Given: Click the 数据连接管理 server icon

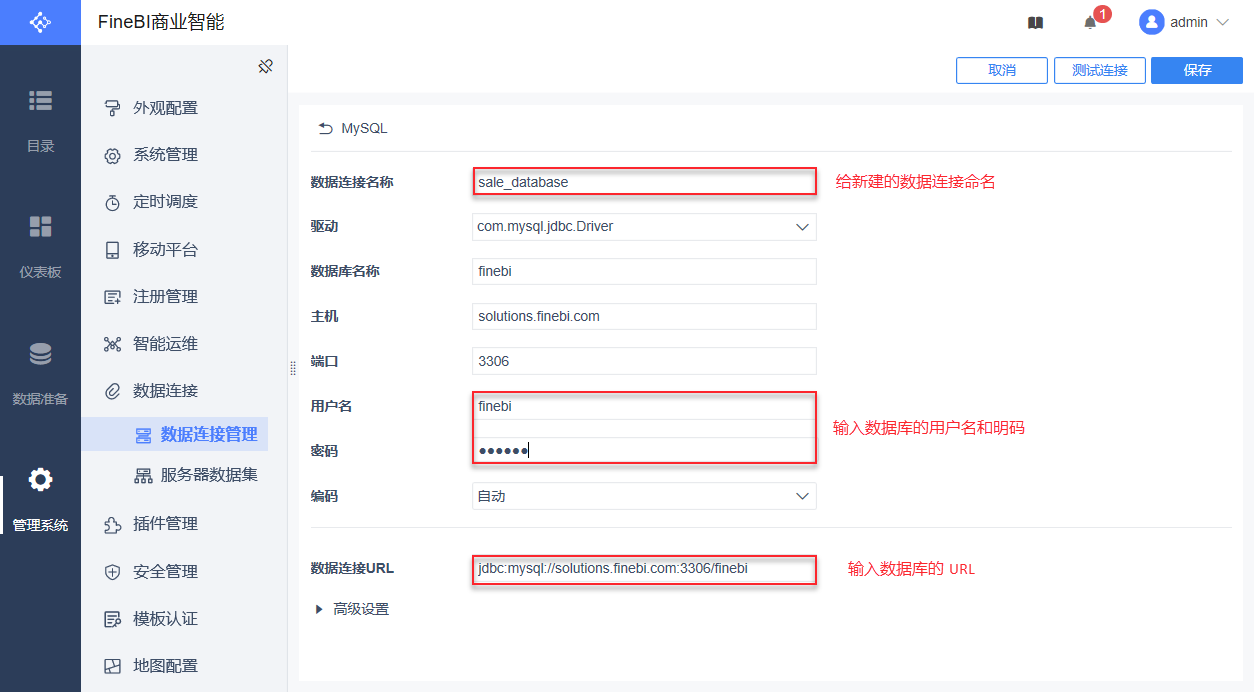Looking at the screenshot, I should 143,435.
